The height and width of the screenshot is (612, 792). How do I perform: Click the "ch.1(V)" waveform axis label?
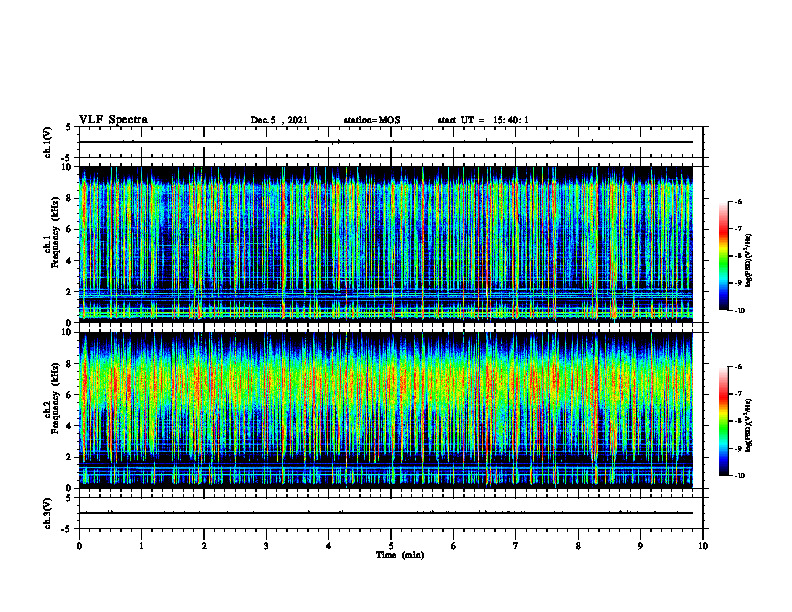48,142
